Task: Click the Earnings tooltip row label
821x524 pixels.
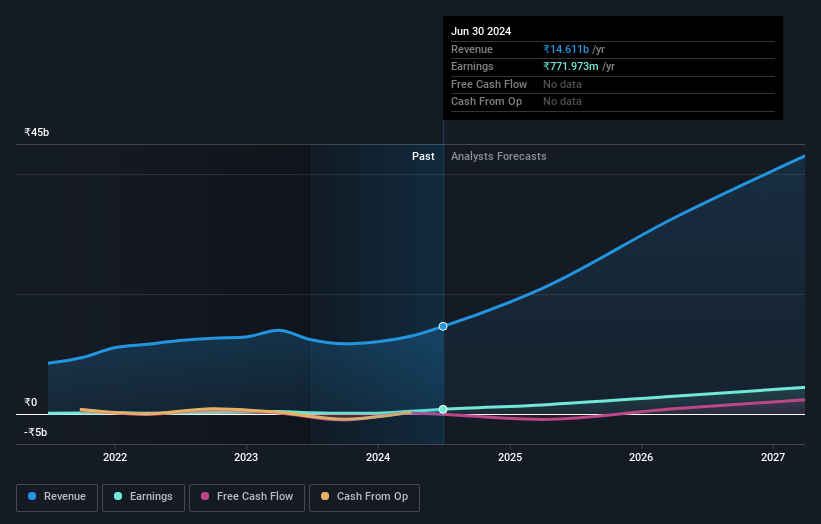Action: pyautogui.click(x=472, y=66)
